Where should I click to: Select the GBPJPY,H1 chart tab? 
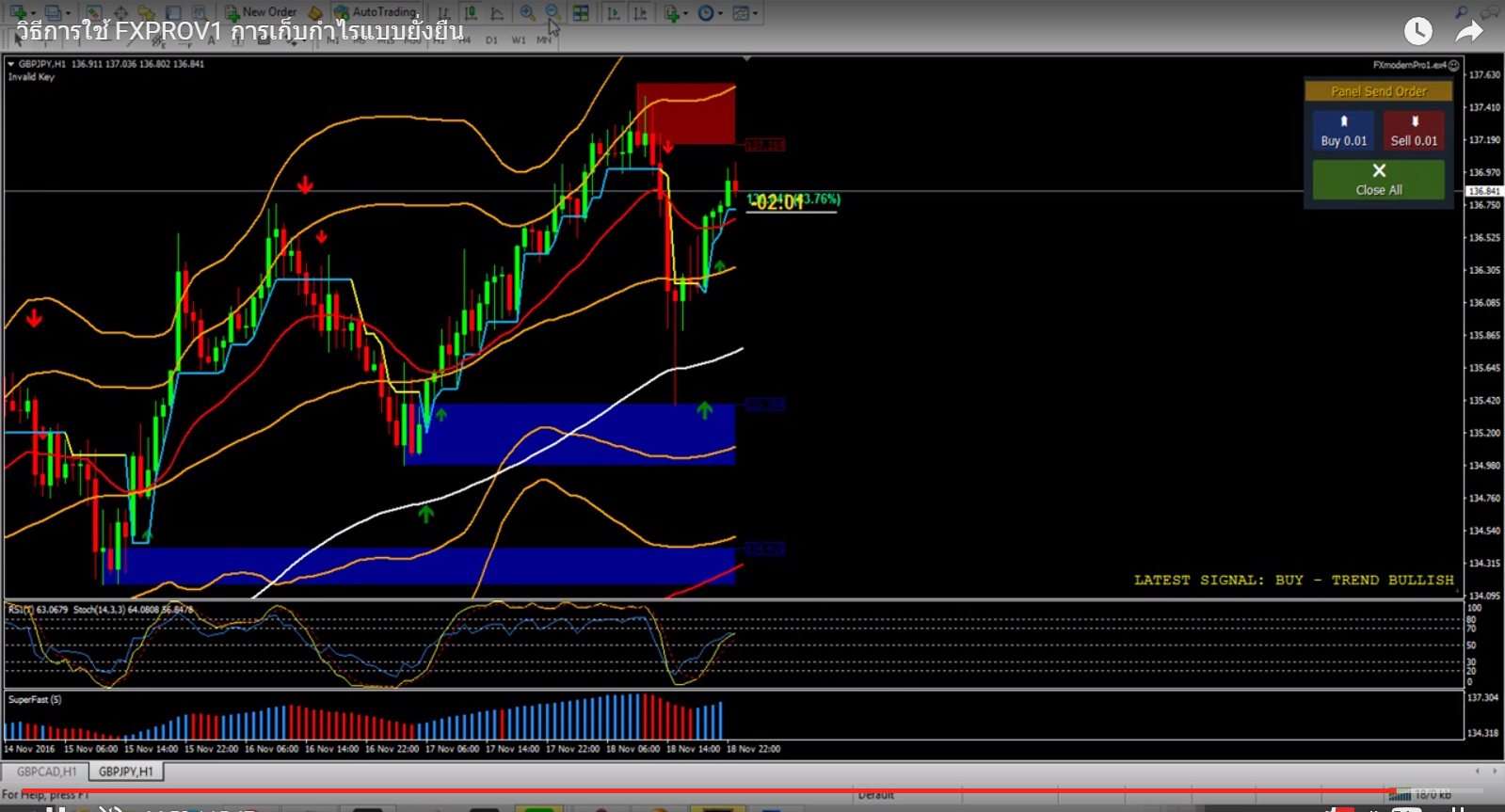click(126, 772)
